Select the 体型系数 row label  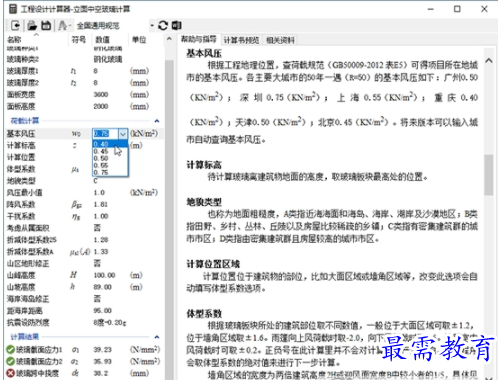(x=21, y=169)
